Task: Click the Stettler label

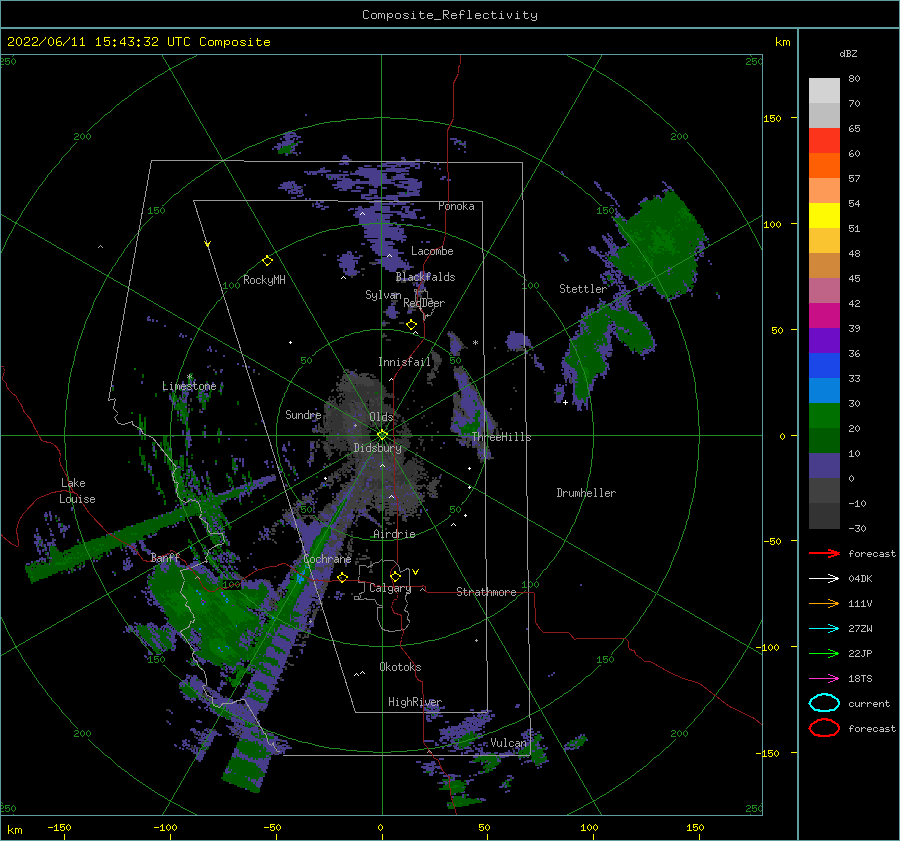Action: coord(583,289)
